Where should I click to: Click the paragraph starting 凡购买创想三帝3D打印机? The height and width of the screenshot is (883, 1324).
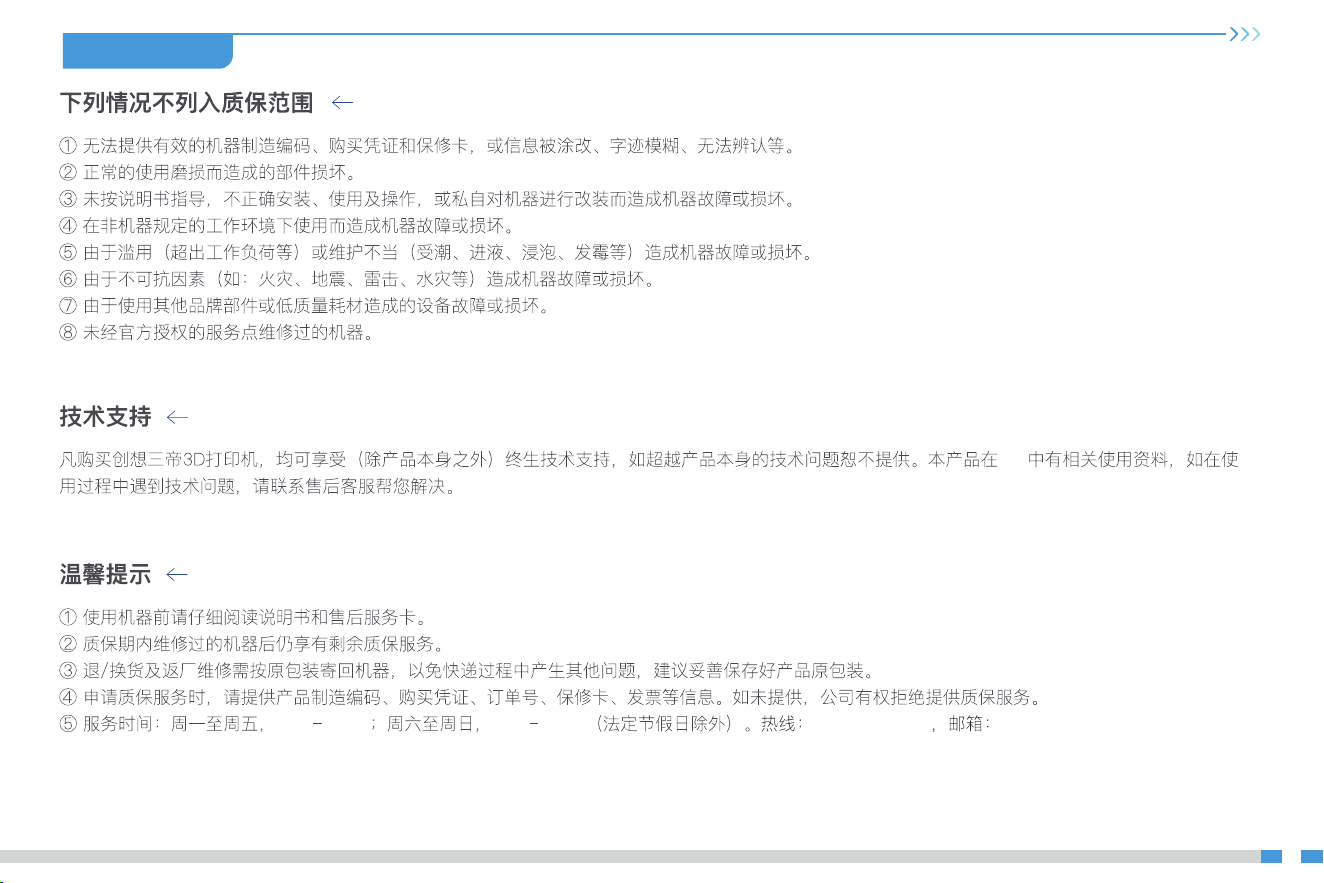[x=650, y=474]
